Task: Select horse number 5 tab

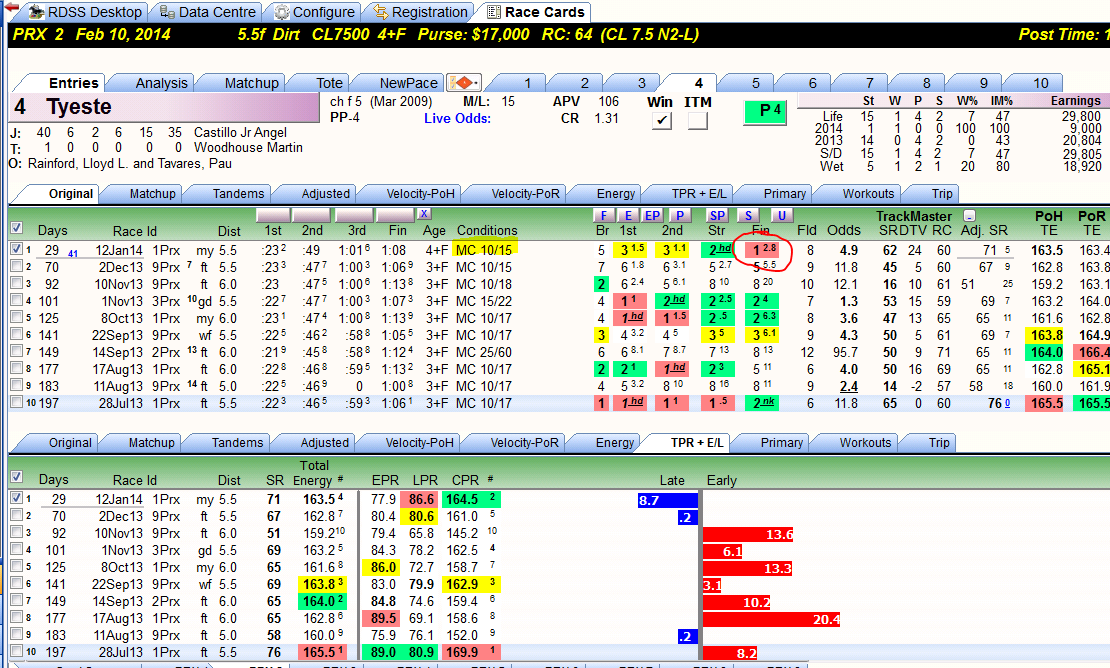Action: (x=755, y=84)
